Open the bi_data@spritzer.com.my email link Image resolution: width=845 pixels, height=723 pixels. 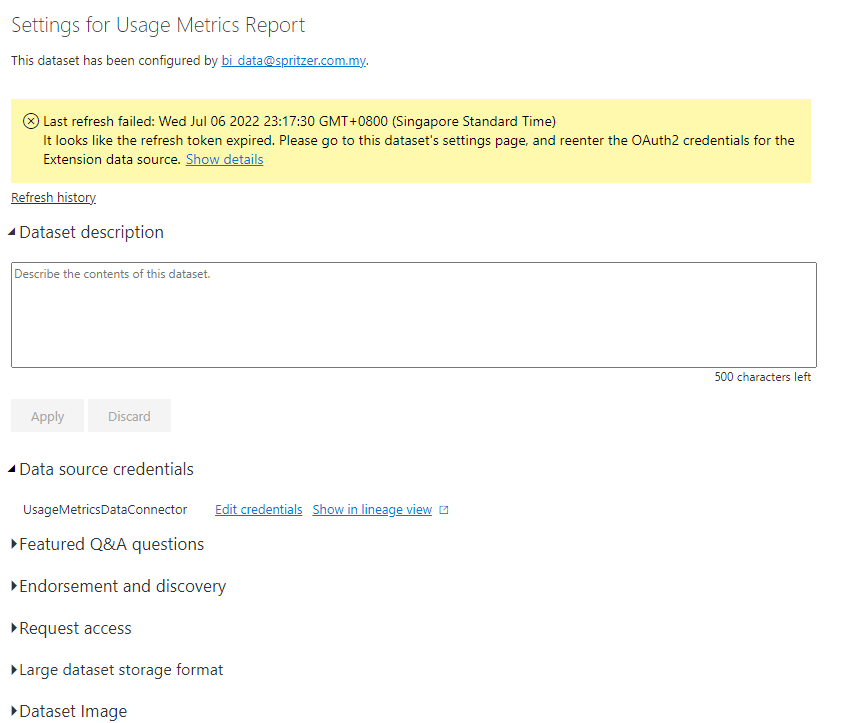point(294,61)
